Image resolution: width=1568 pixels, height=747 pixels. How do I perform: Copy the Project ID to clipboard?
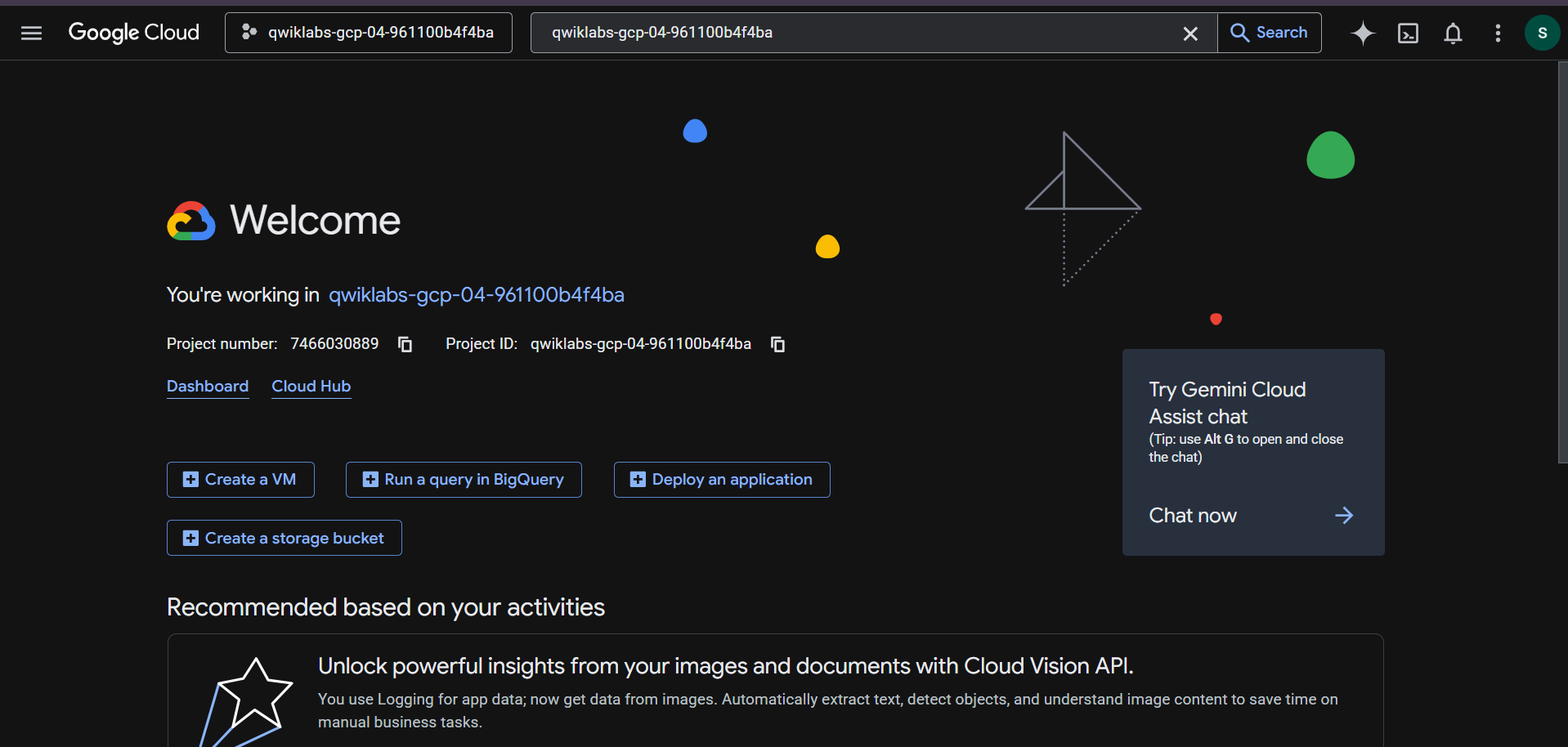pyautogui.click(x=777, y=344)
